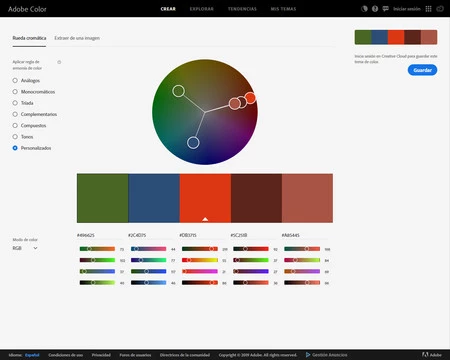Screen dimensions: 450x360
Task: Select the large green swatch
Action: [103, 198]
